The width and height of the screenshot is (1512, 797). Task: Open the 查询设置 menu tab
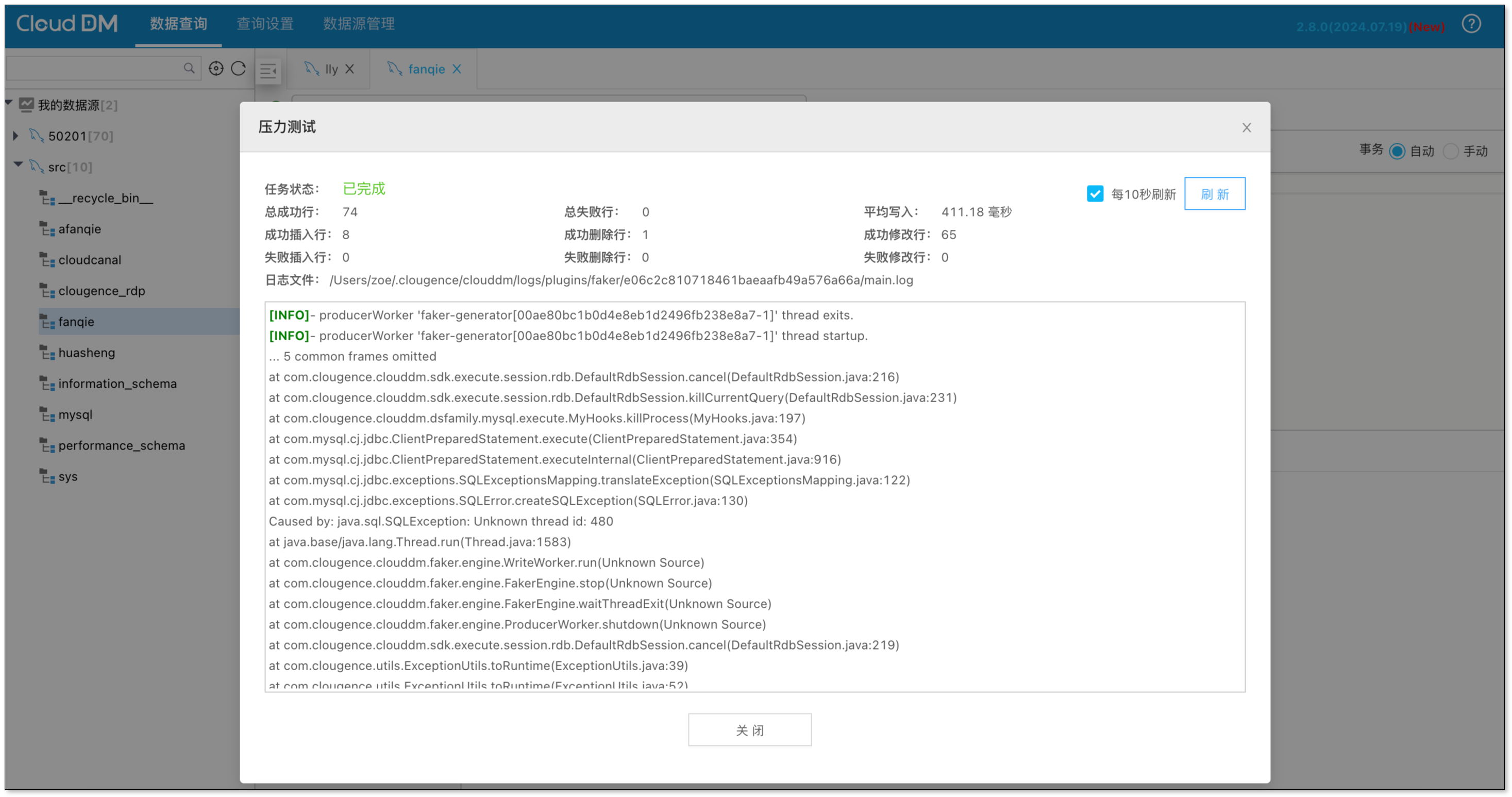tap(265, 24)
